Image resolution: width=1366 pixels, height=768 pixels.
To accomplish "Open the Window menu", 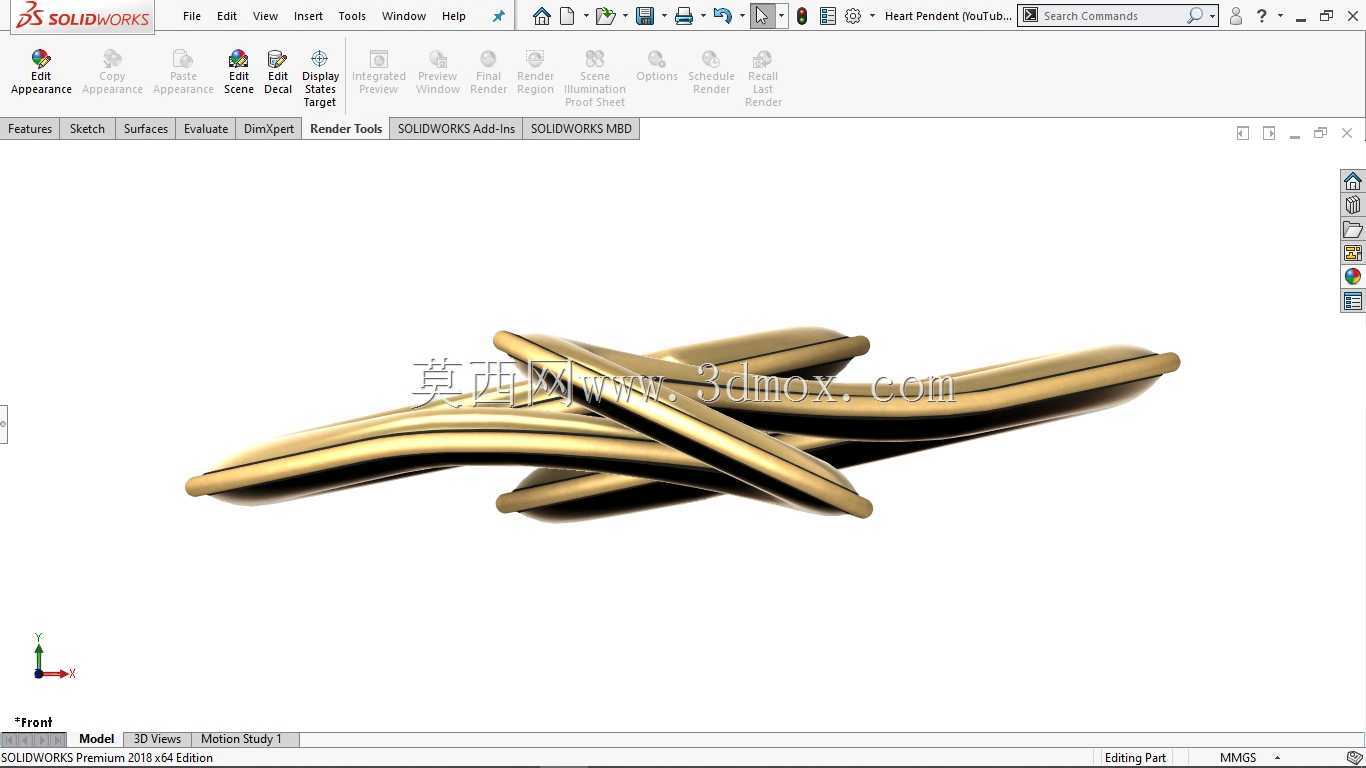I will click(x=404, y=16).
